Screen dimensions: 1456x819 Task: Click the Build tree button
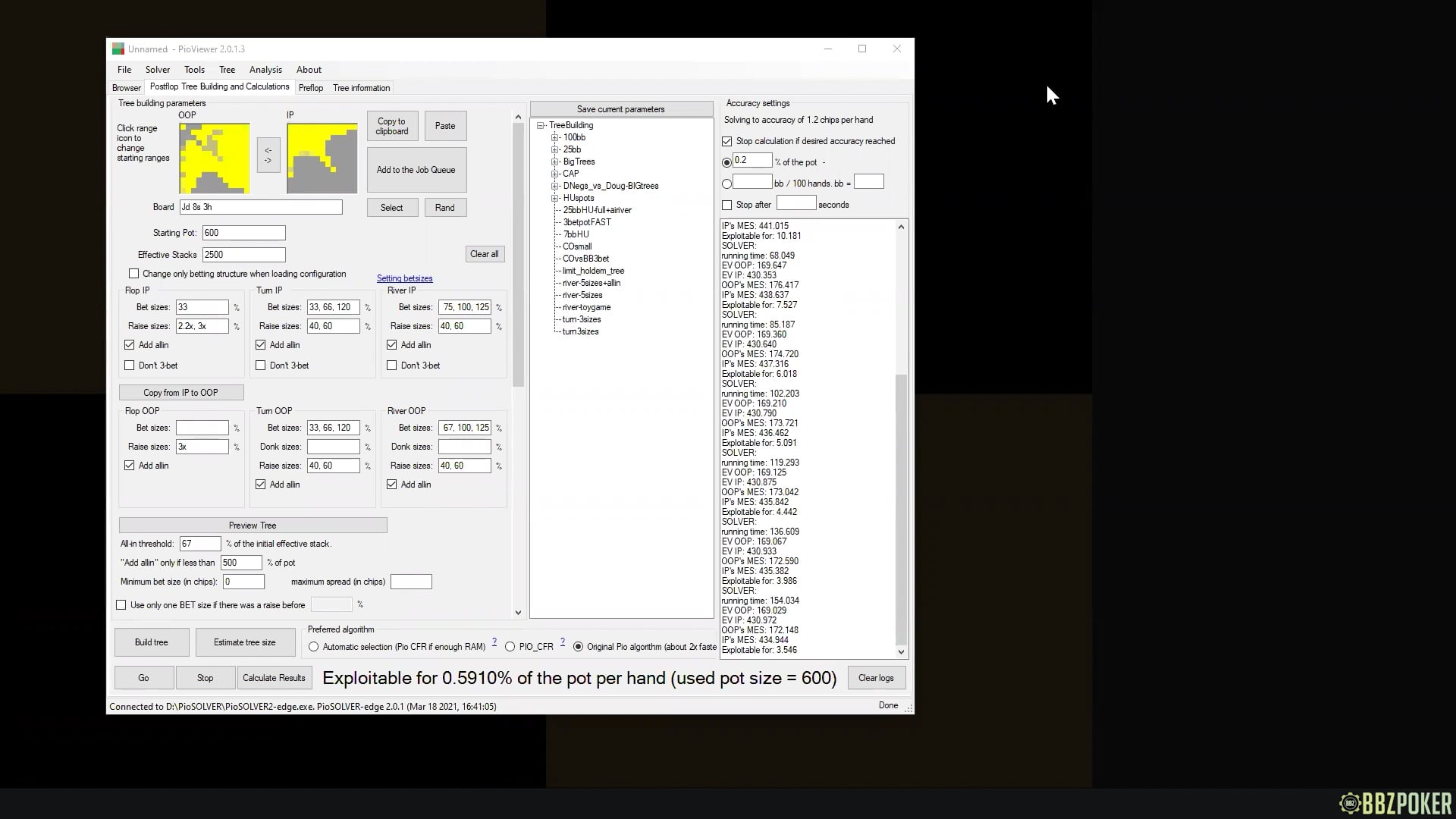tap(151, 642)
